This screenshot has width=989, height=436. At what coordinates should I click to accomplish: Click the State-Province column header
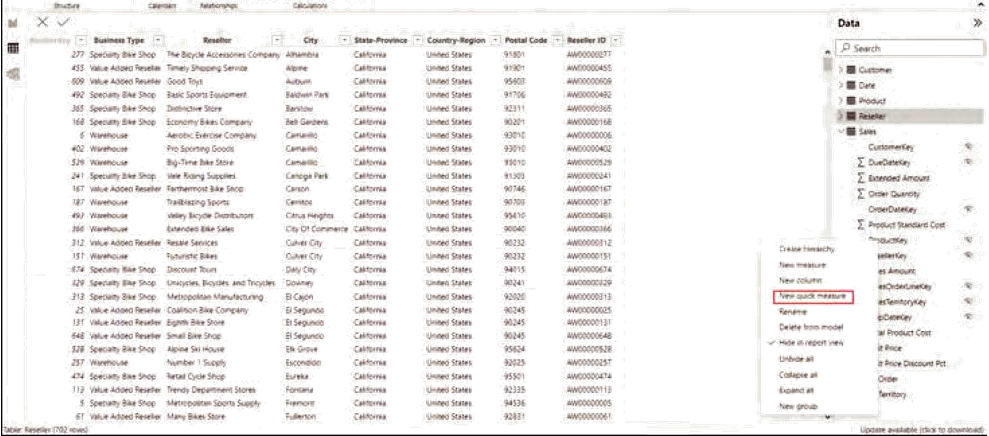pyautogui.click(x=380, y=40)
